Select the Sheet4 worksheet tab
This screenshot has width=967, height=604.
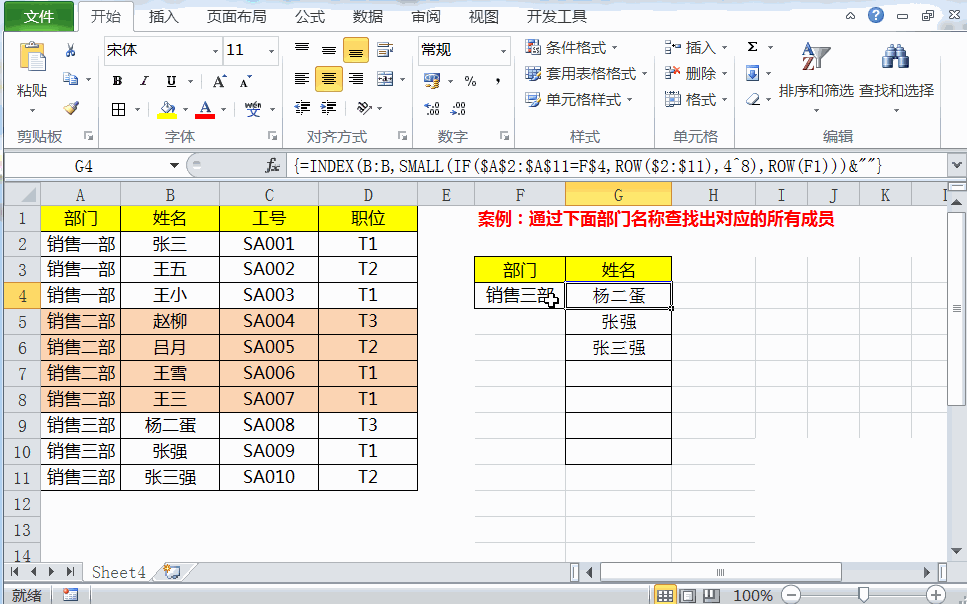[118, 573]
